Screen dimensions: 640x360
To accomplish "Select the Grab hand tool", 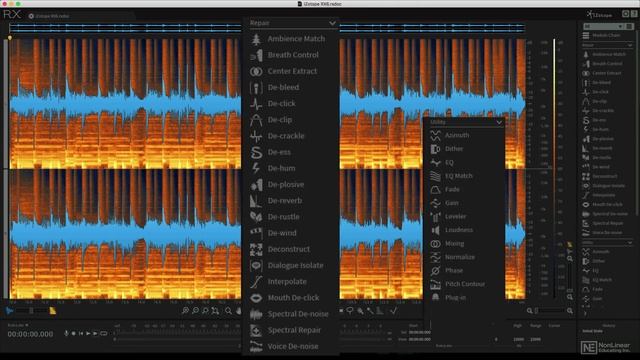I will (x=238, y=311).
